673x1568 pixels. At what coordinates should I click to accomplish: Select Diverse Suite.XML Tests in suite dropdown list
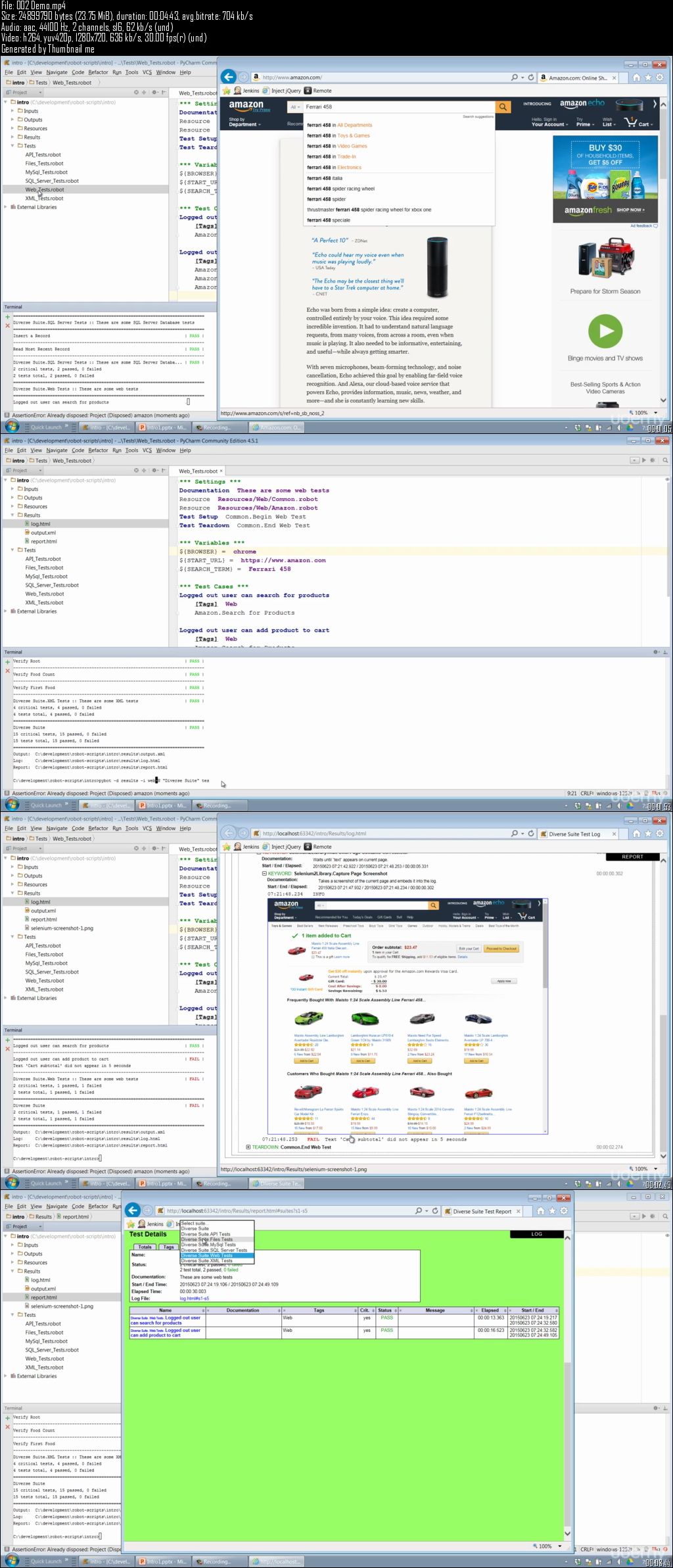207,1261
